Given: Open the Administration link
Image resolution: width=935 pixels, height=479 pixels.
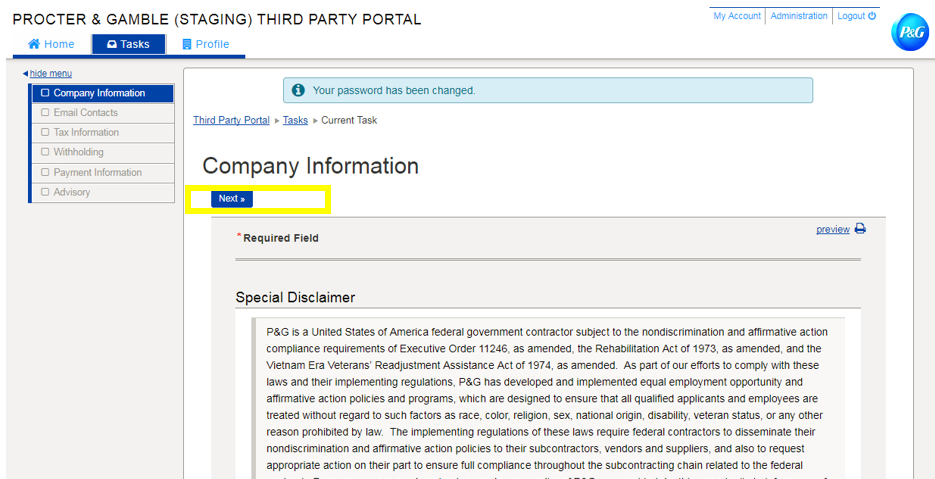Looking at the screenshot, I should (799, 16).
